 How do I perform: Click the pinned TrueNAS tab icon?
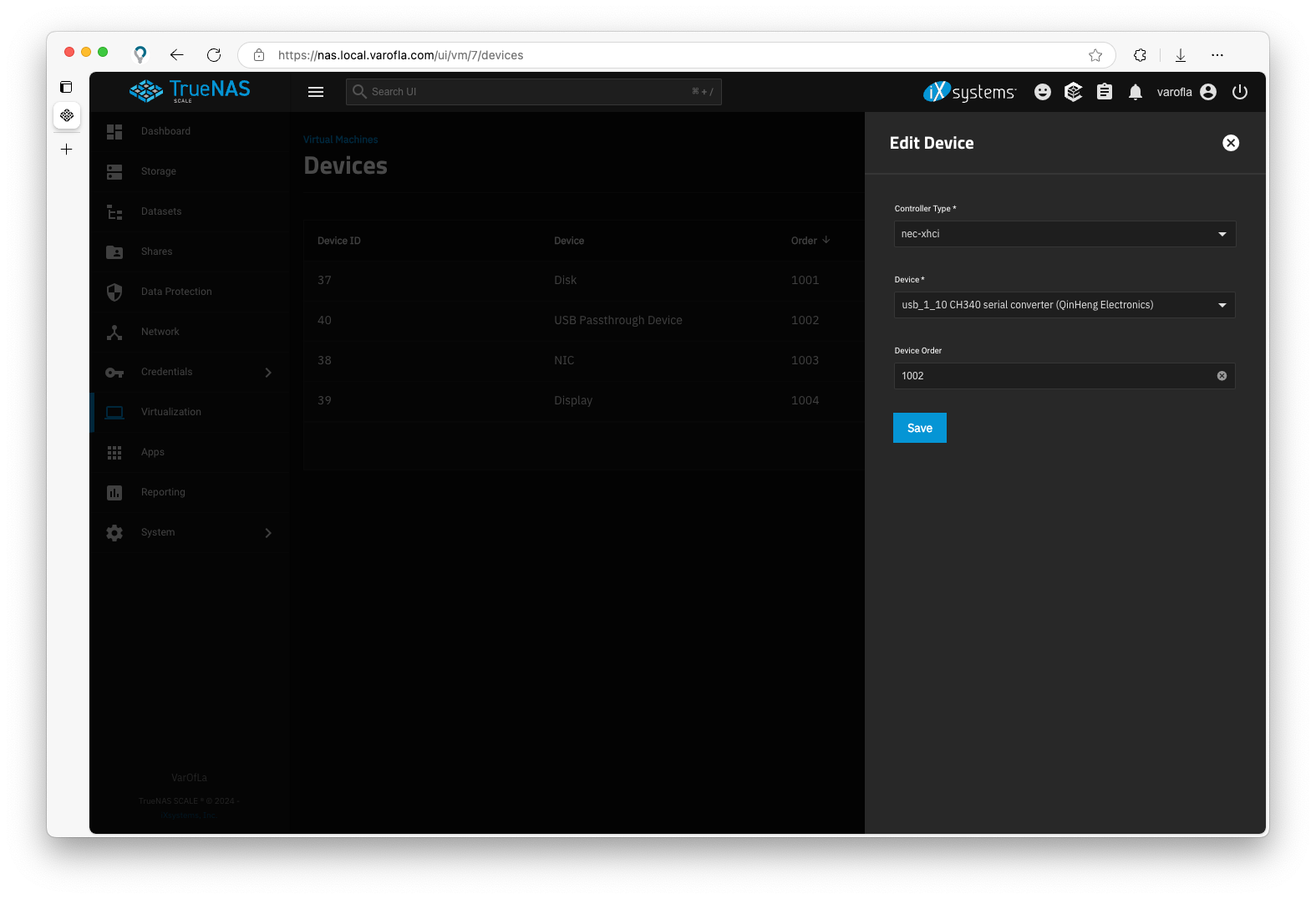pos(67,115)
